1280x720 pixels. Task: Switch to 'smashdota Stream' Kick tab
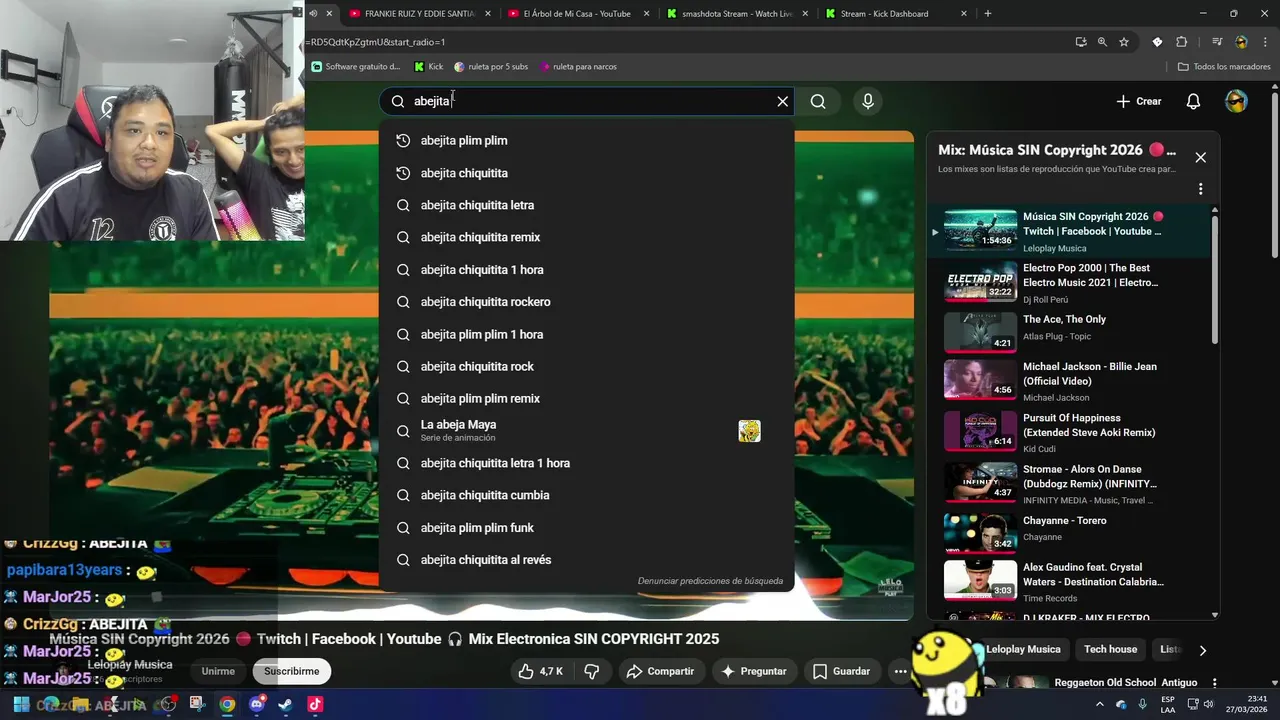(x=737, y=14)
